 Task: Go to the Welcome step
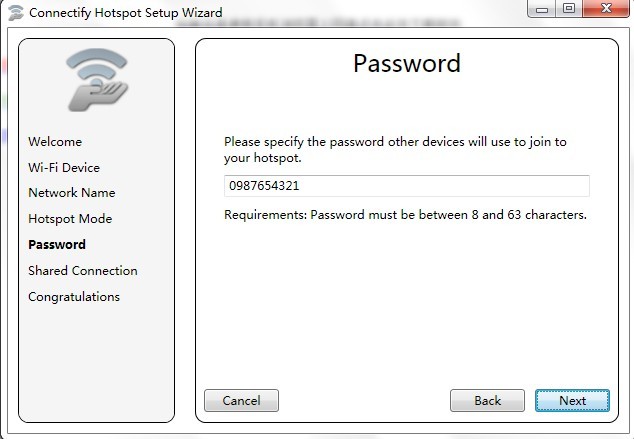pyautogui.click(x=55, y=141)
